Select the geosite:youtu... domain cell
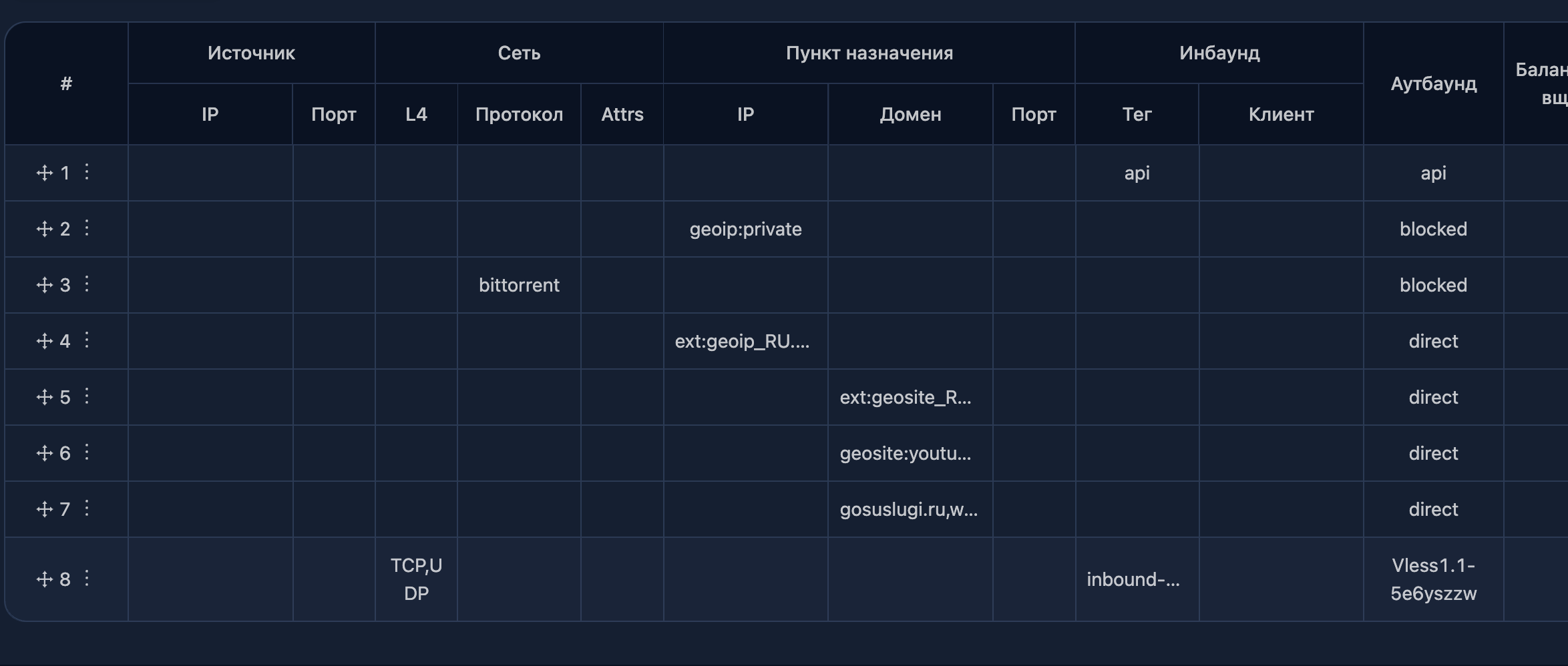The height and width of the screenshot is (666, 1568). point(910,454)
